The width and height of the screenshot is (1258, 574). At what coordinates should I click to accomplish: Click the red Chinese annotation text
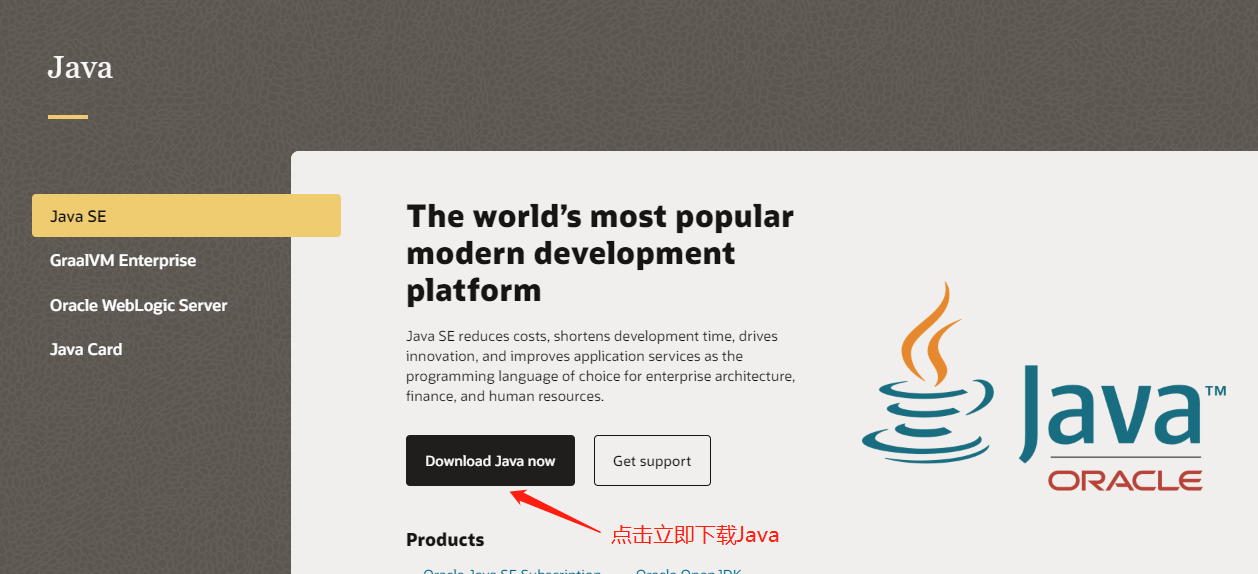pyautogui.click(x=695, y=535)
